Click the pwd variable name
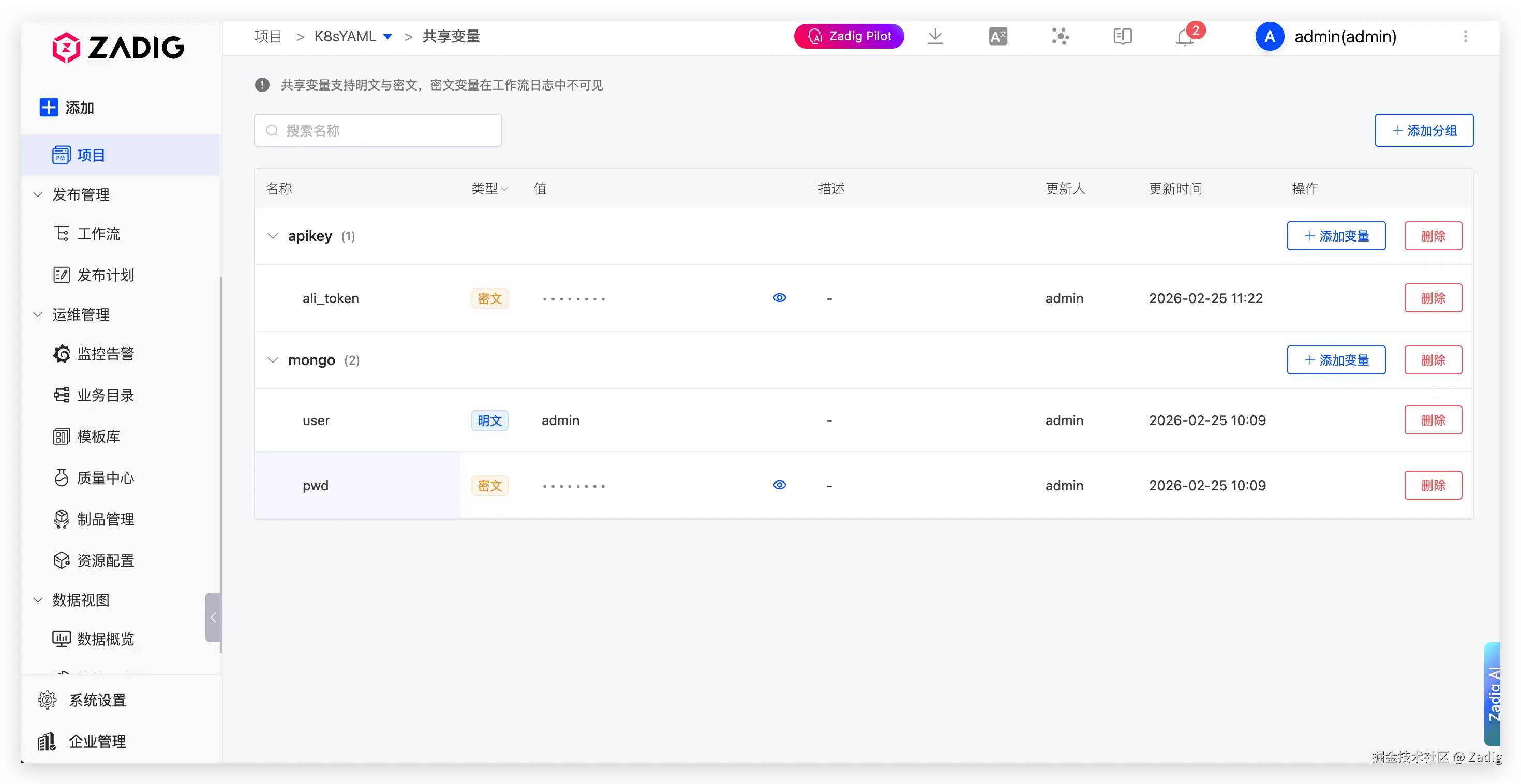1521x784 pixels. pos(315,485)
